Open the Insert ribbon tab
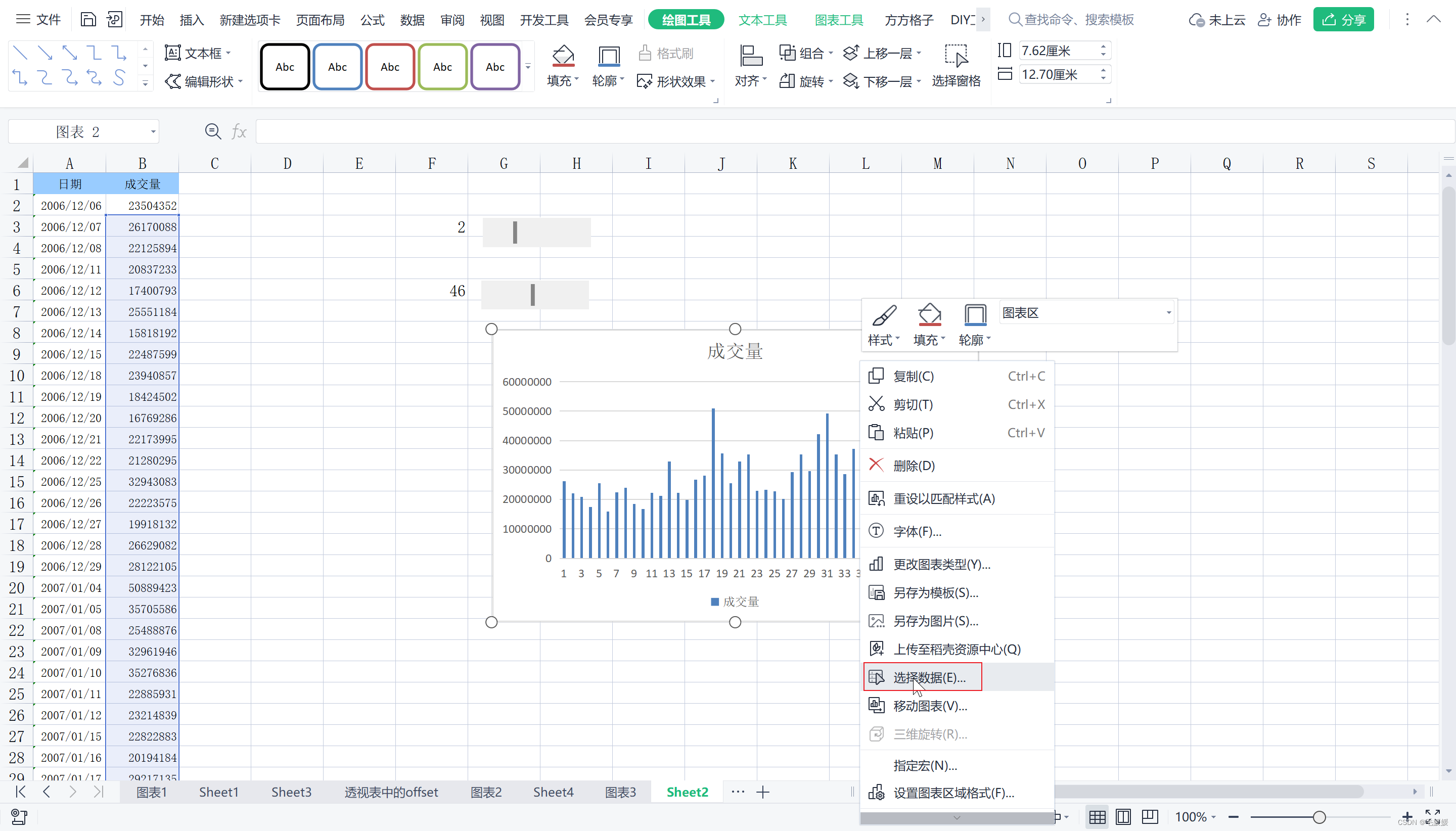 (x=191, y=20)
